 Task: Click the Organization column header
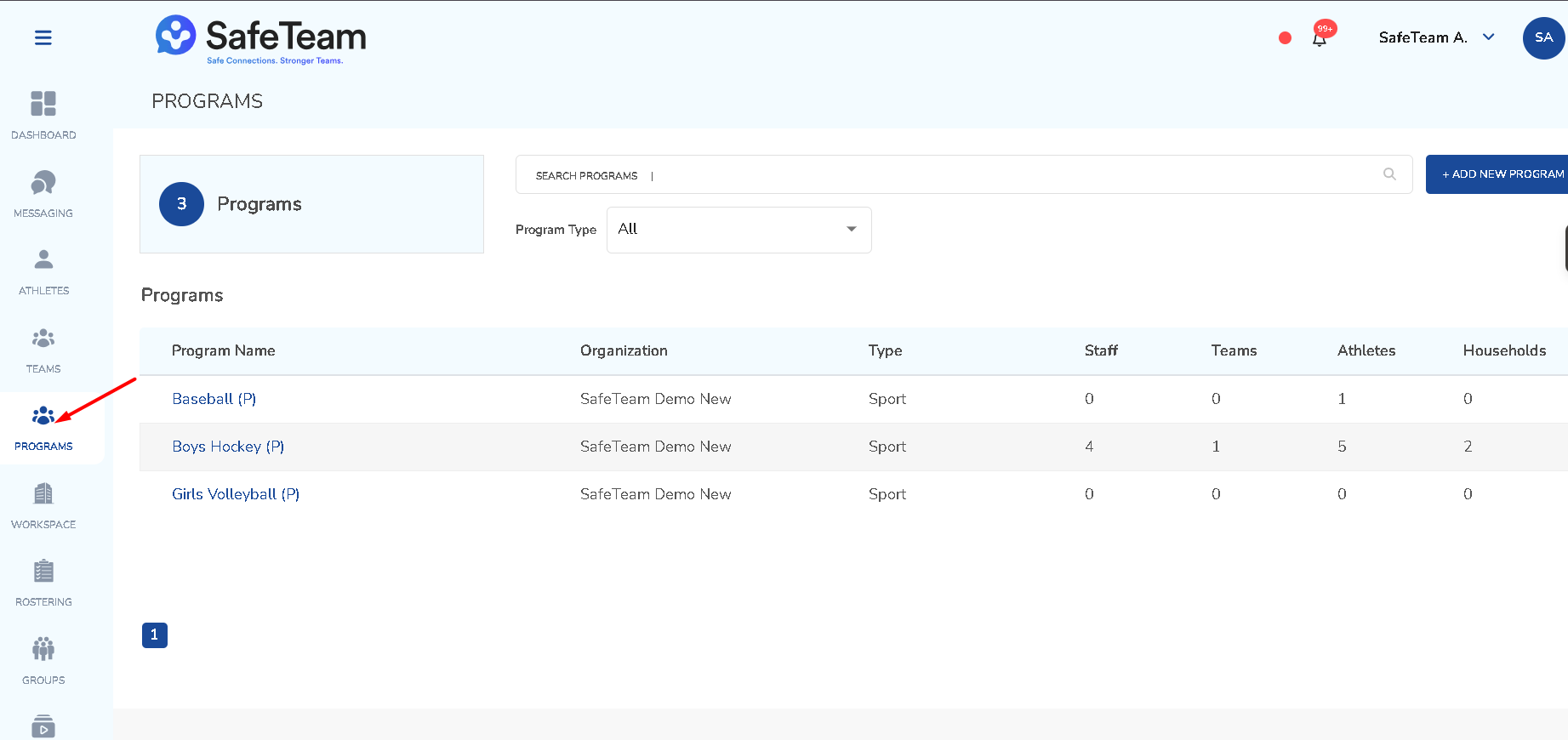click(x=624, y=350)
